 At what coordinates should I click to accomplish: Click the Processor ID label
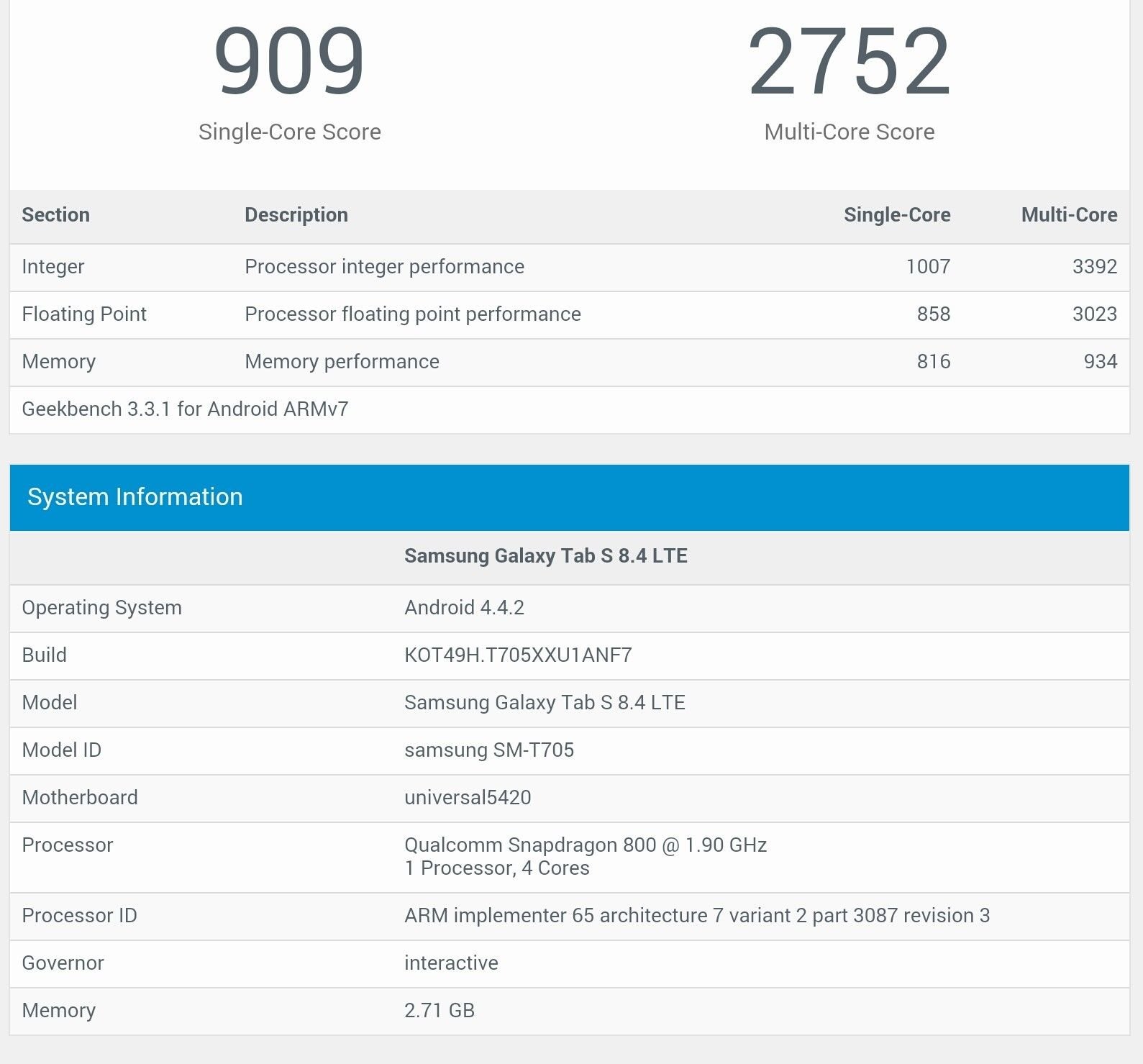click(79, 916)
